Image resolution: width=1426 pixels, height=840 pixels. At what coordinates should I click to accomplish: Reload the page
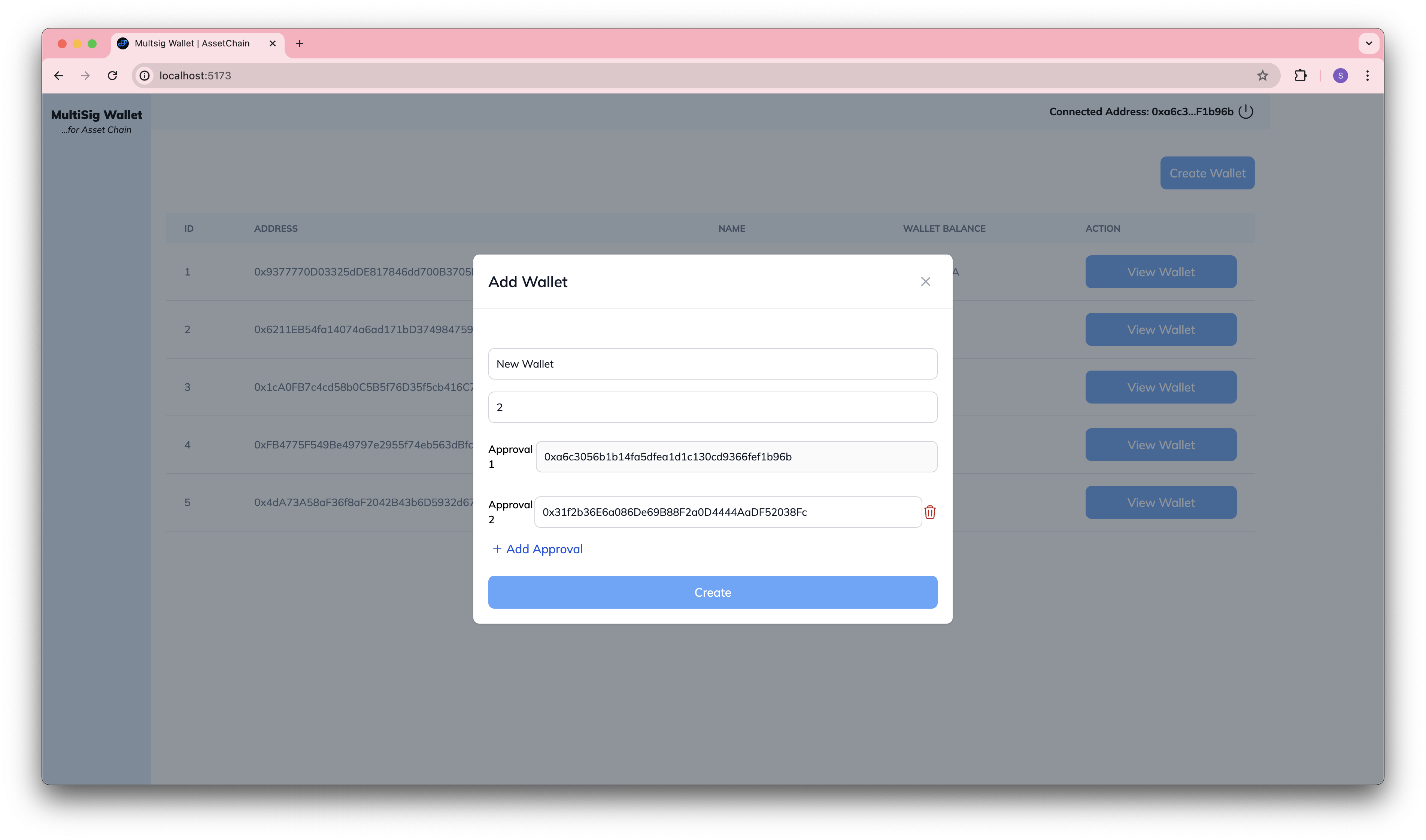tap(112, 76)
